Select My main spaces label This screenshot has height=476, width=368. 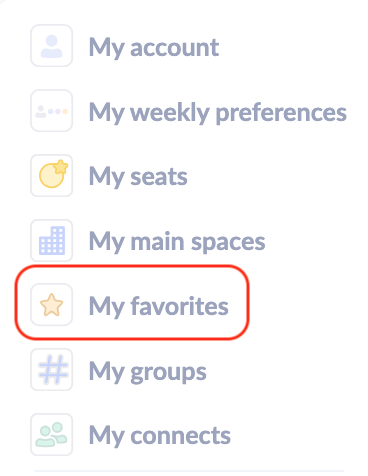tap(177, 242)
